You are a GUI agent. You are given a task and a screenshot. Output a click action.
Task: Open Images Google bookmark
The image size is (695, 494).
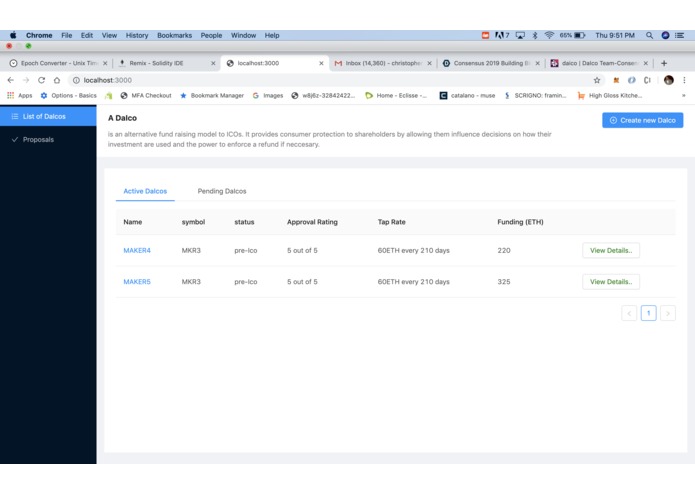coord(268,95)
